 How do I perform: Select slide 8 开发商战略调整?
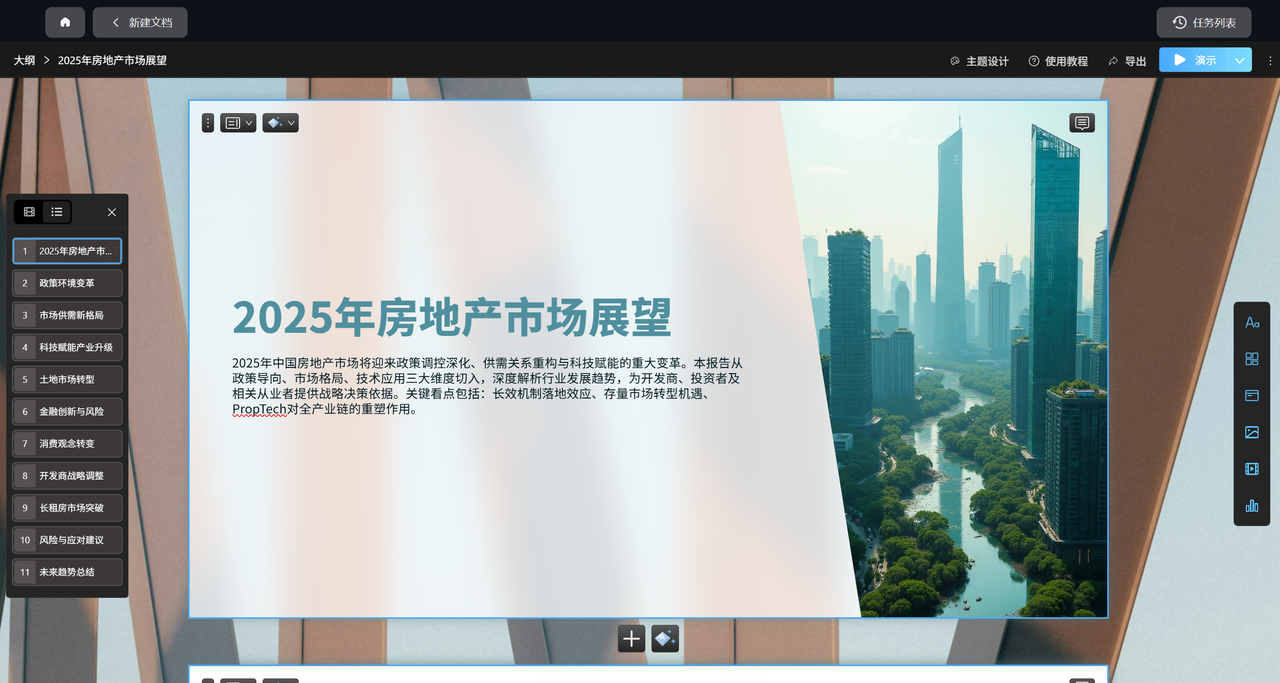(67, 475)
